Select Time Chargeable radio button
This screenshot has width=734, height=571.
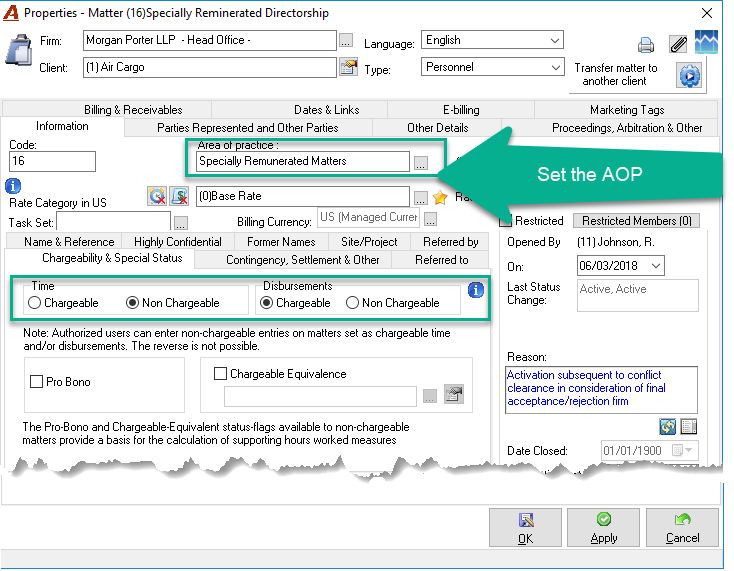(x=34, y=303)
